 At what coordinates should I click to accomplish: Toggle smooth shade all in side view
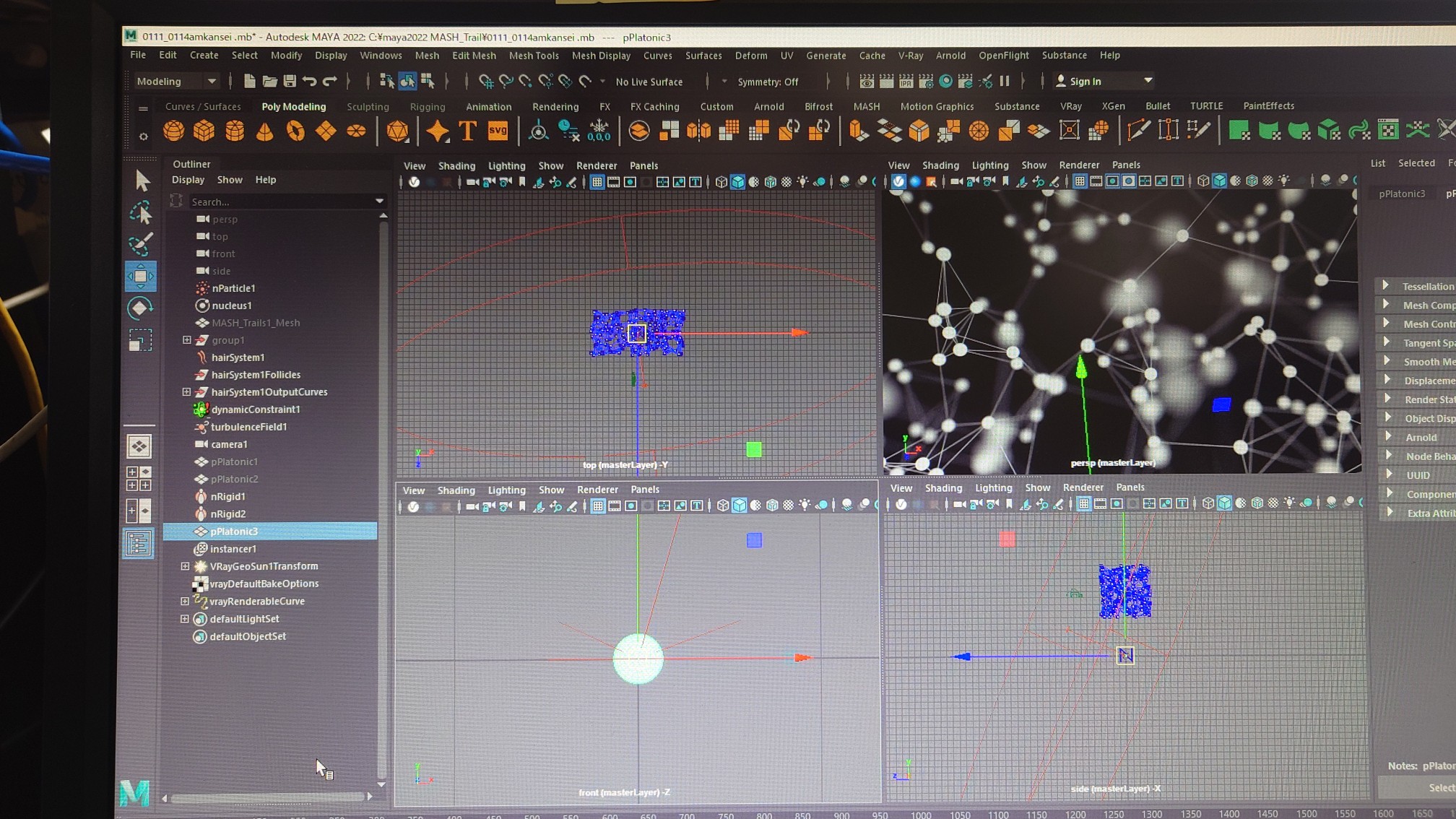(x=1224, y=503)
